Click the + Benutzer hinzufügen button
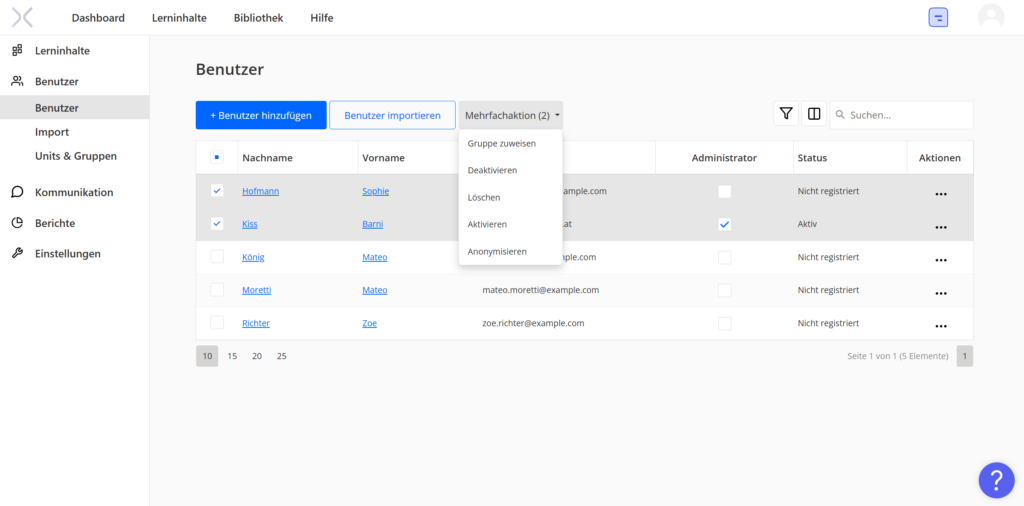1024x506 pixels. coord(261,115)
